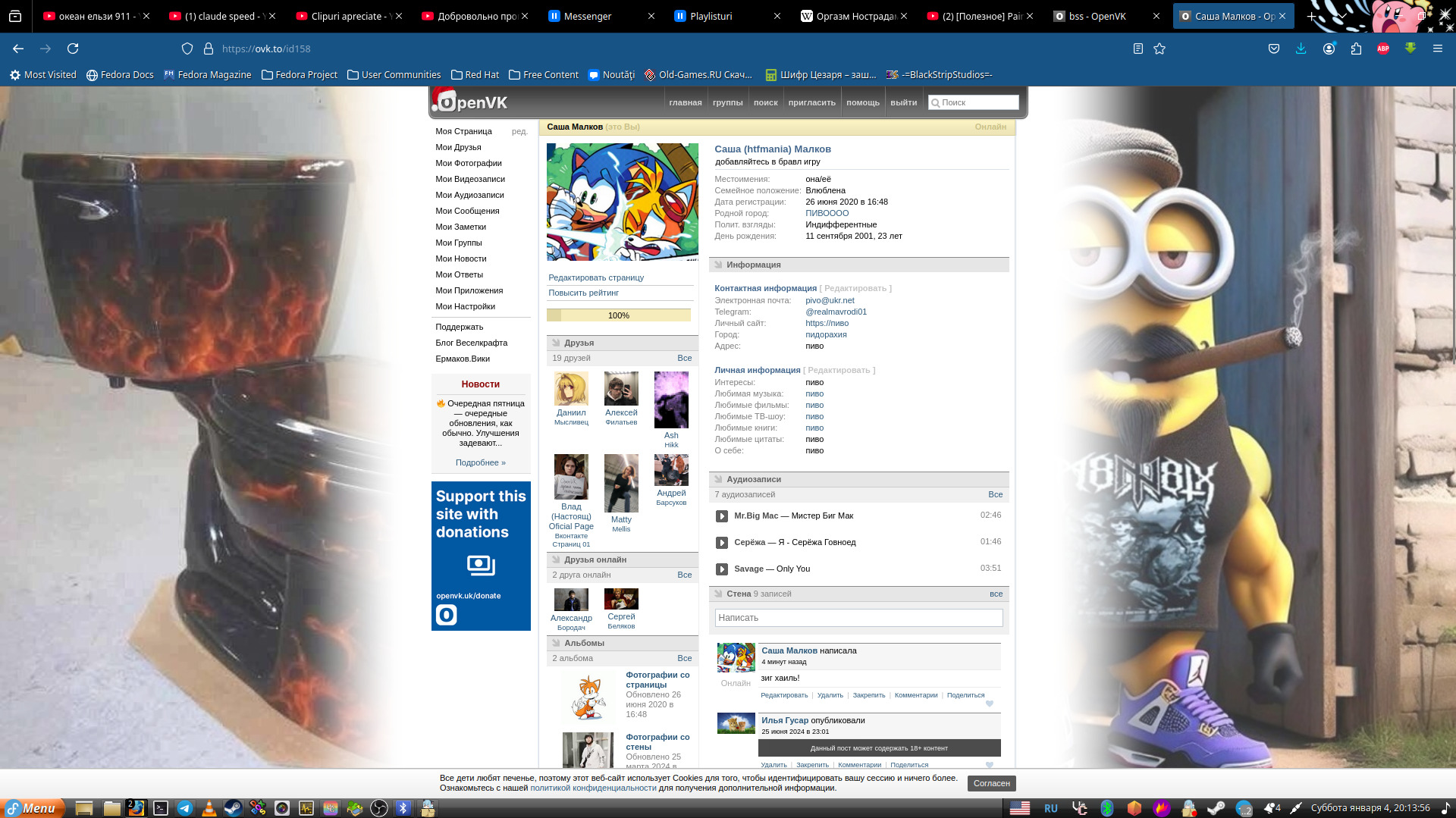Open the taskbar Menu button
The width and height of the screenshot is (1456, 818).
click(32, 808)
